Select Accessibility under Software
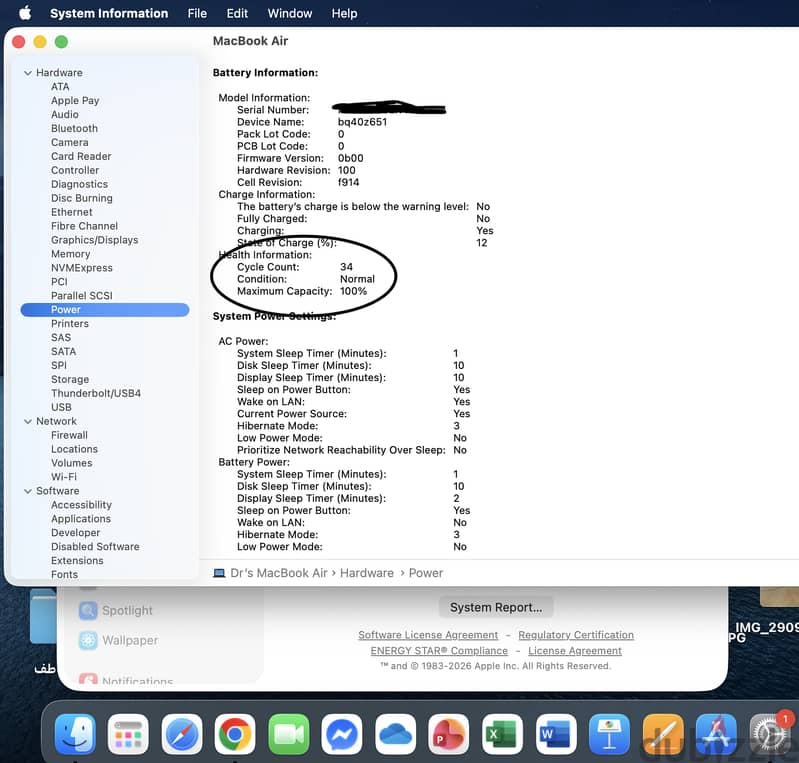 [x=81, y=505]
